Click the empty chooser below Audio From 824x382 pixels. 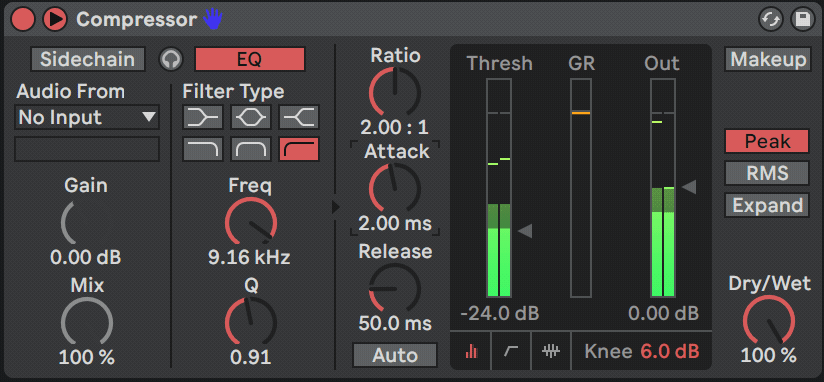point(87,149)
